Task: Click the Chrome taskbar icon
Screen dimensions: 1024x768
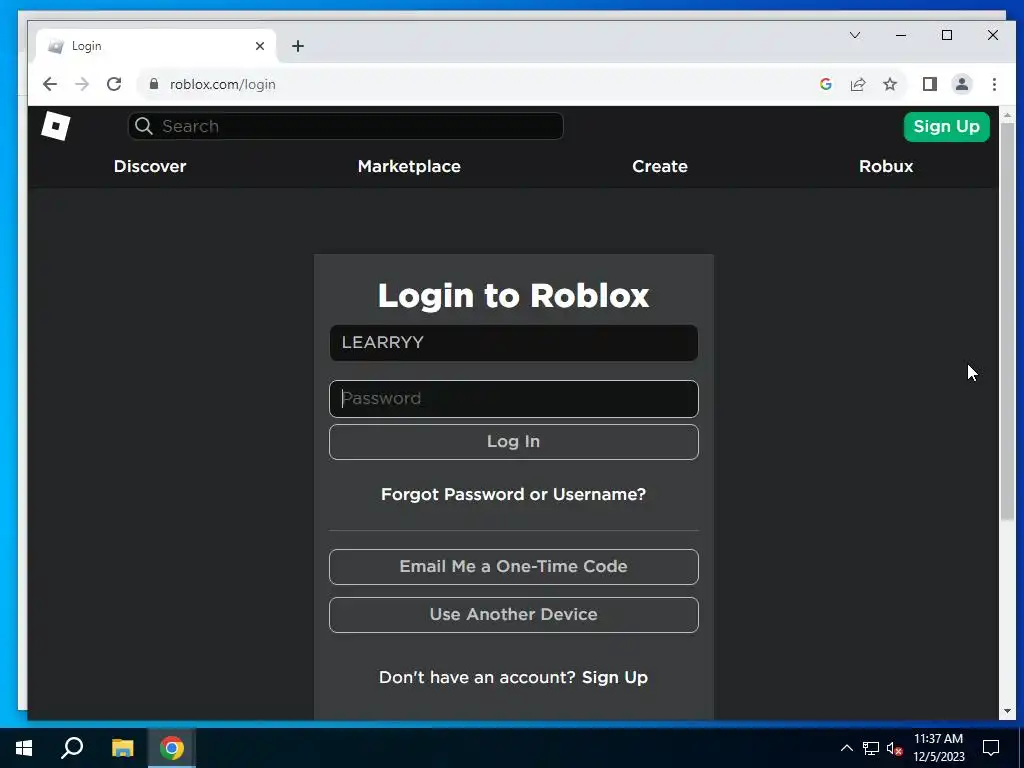Action: [x=172, y=748]
